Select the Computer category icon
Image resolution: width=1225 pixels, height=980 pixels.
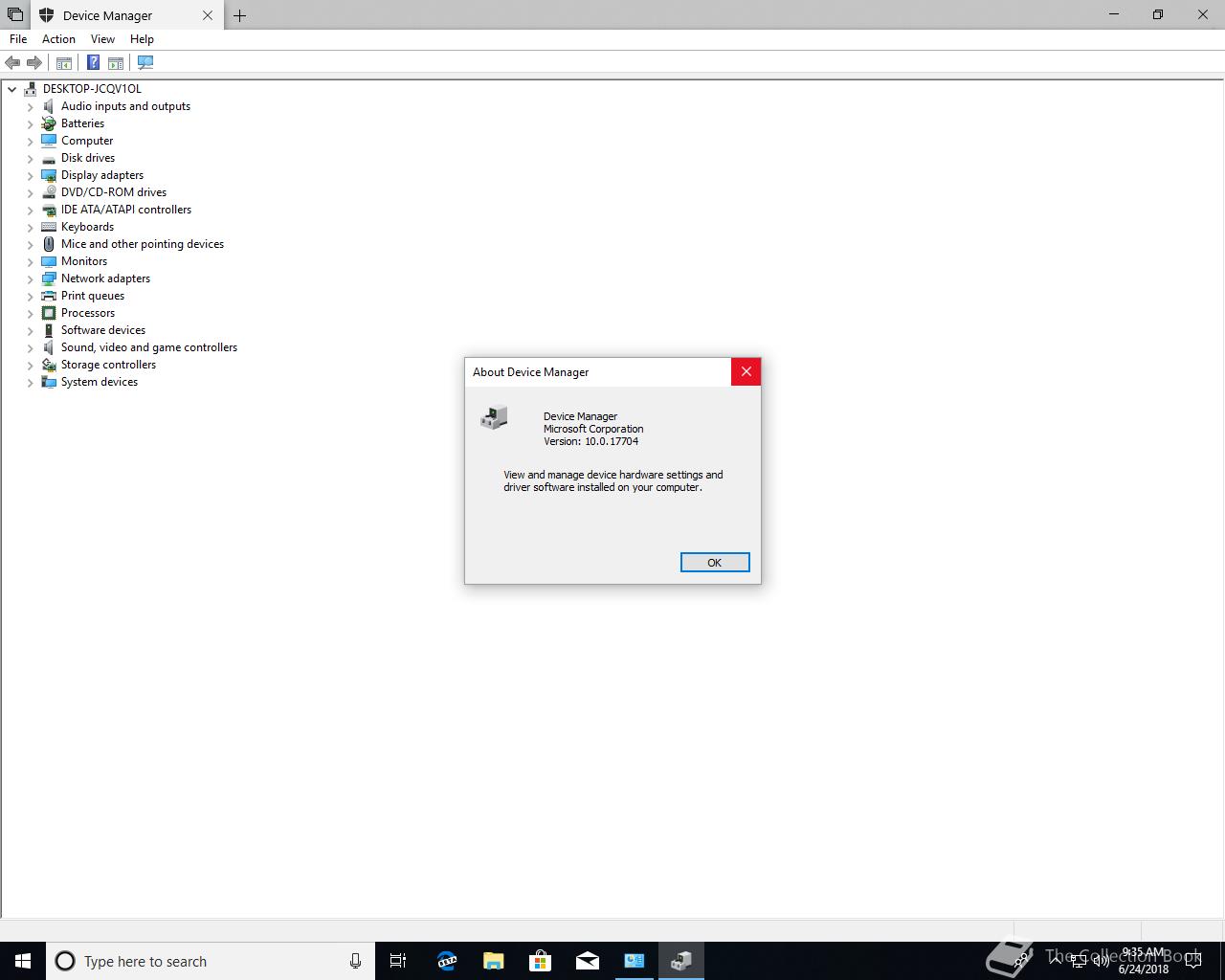(49, 141)
